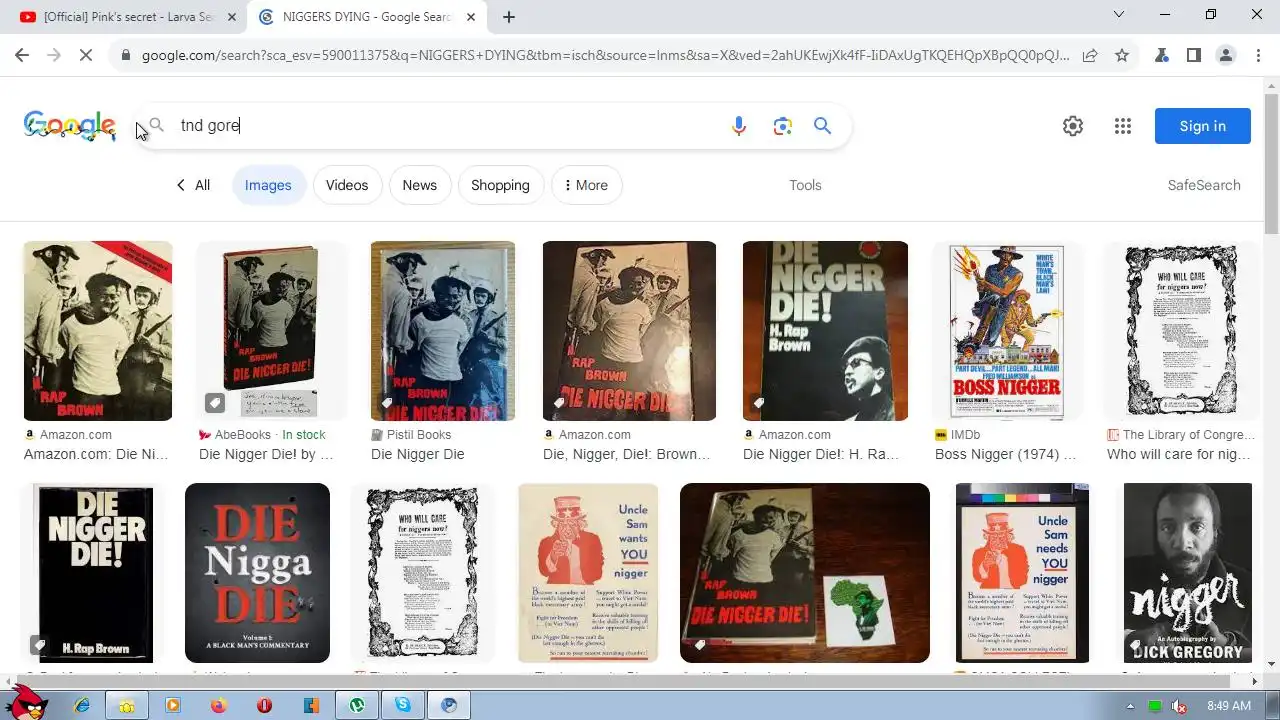Switch to the Videos filter
1280x720 pixels.
[347, 185]
